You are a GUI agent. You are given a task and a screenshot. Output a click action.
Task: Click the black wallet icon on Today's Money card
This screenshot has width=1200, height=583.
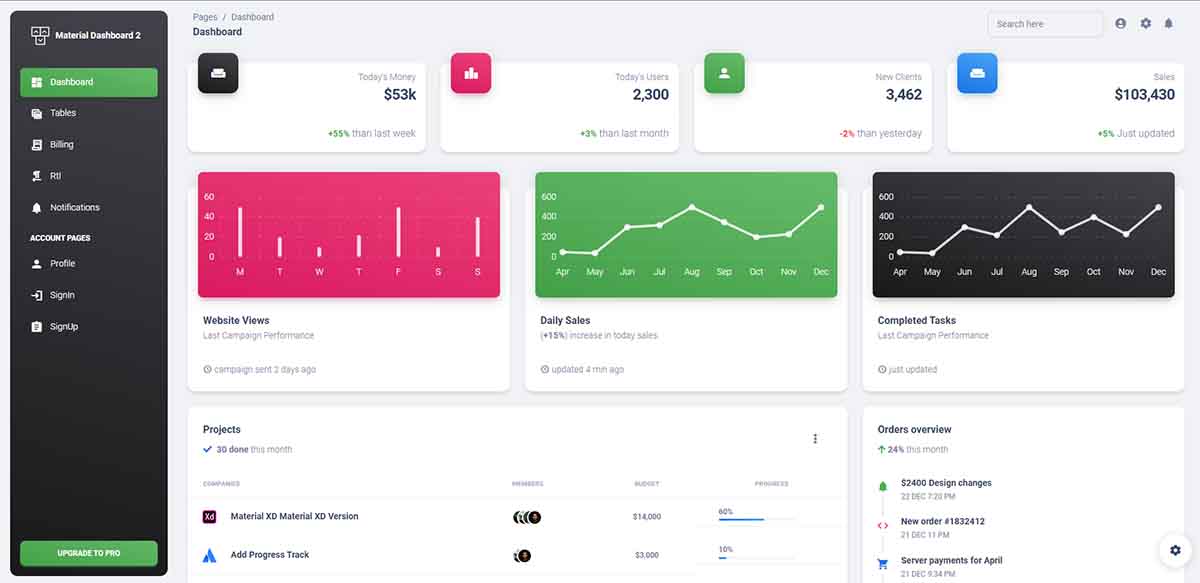coord(218,73)
